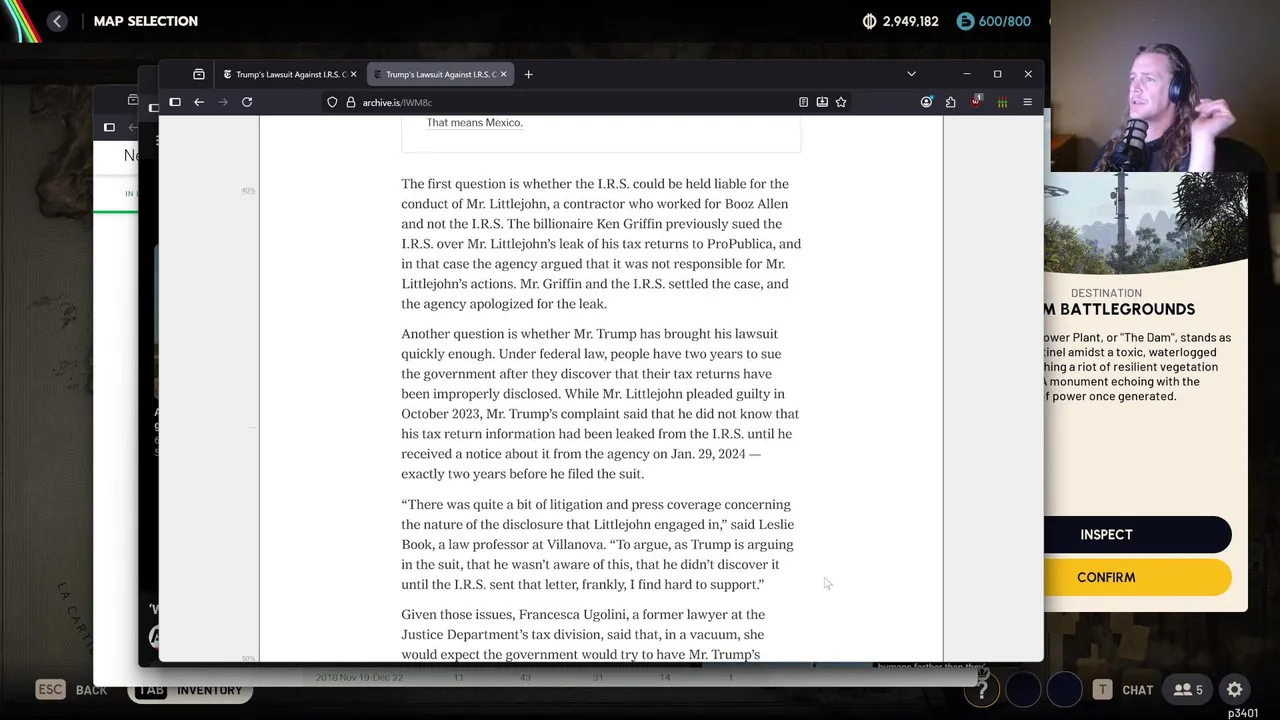Reload the archive.is page
1280x720 pixels.
(247, 102)
